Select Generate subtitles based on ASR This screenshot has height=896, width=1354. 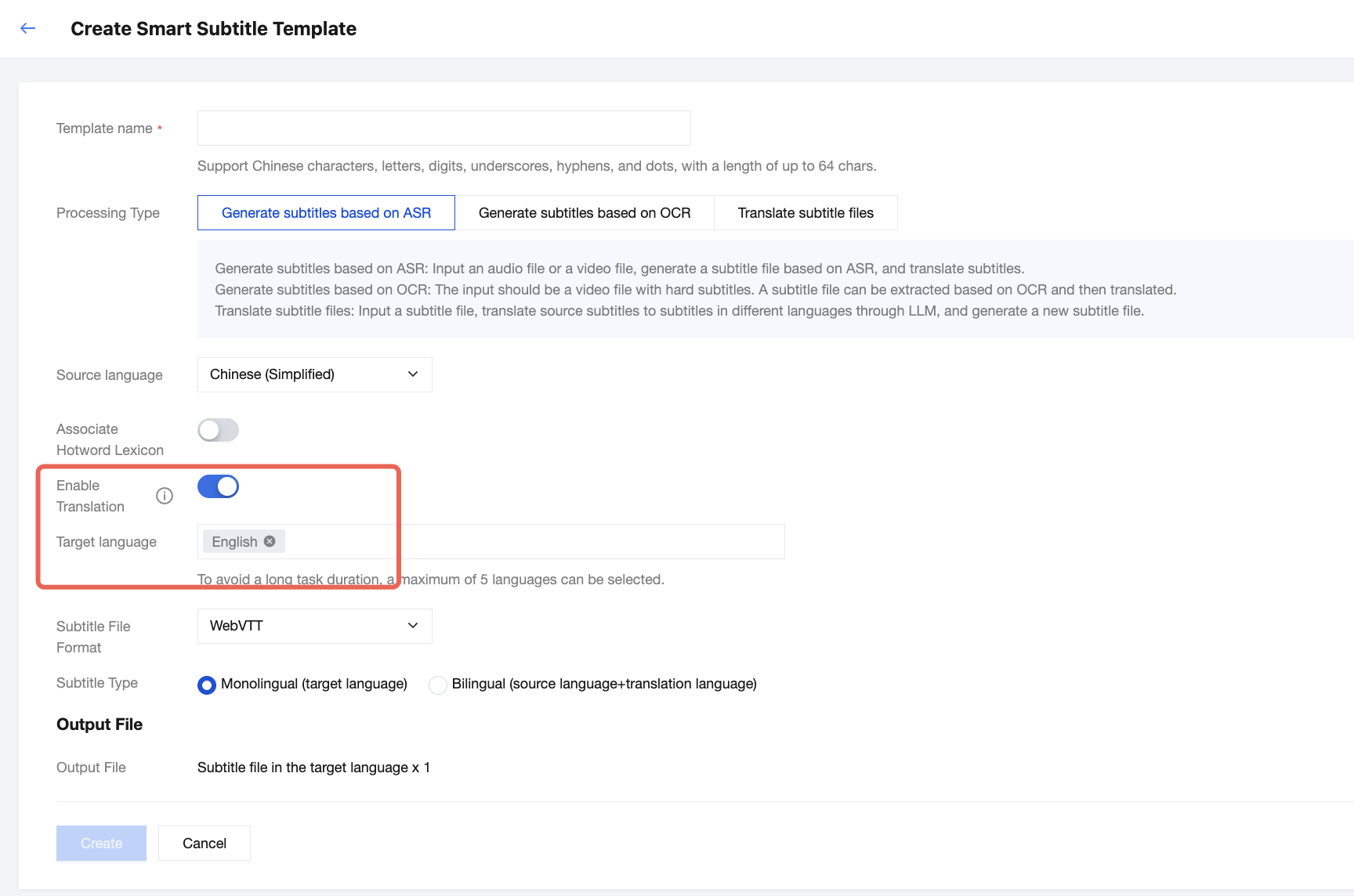tap(326, 213)
